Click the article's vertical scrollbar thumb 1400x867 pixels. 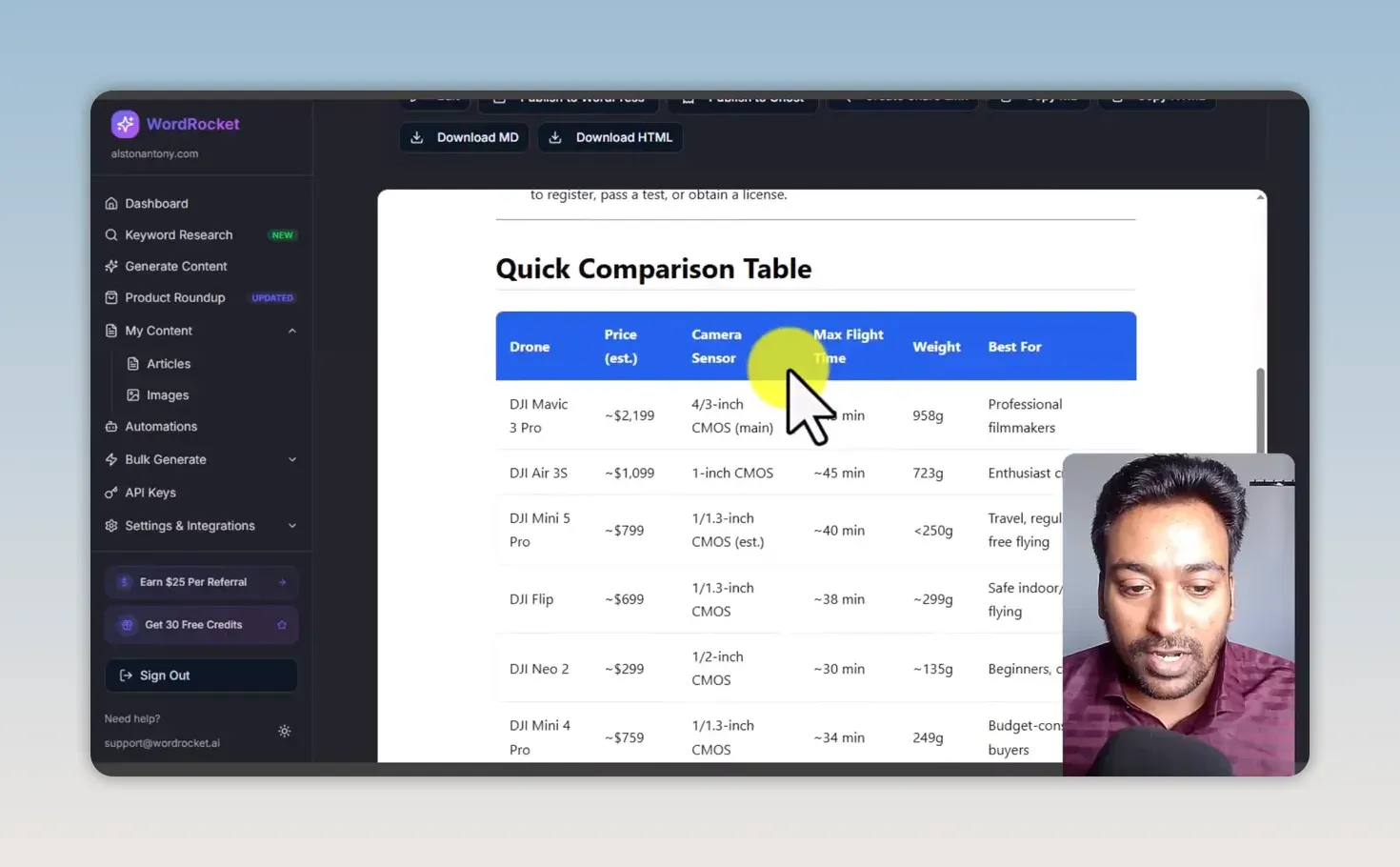(1261, 412)
